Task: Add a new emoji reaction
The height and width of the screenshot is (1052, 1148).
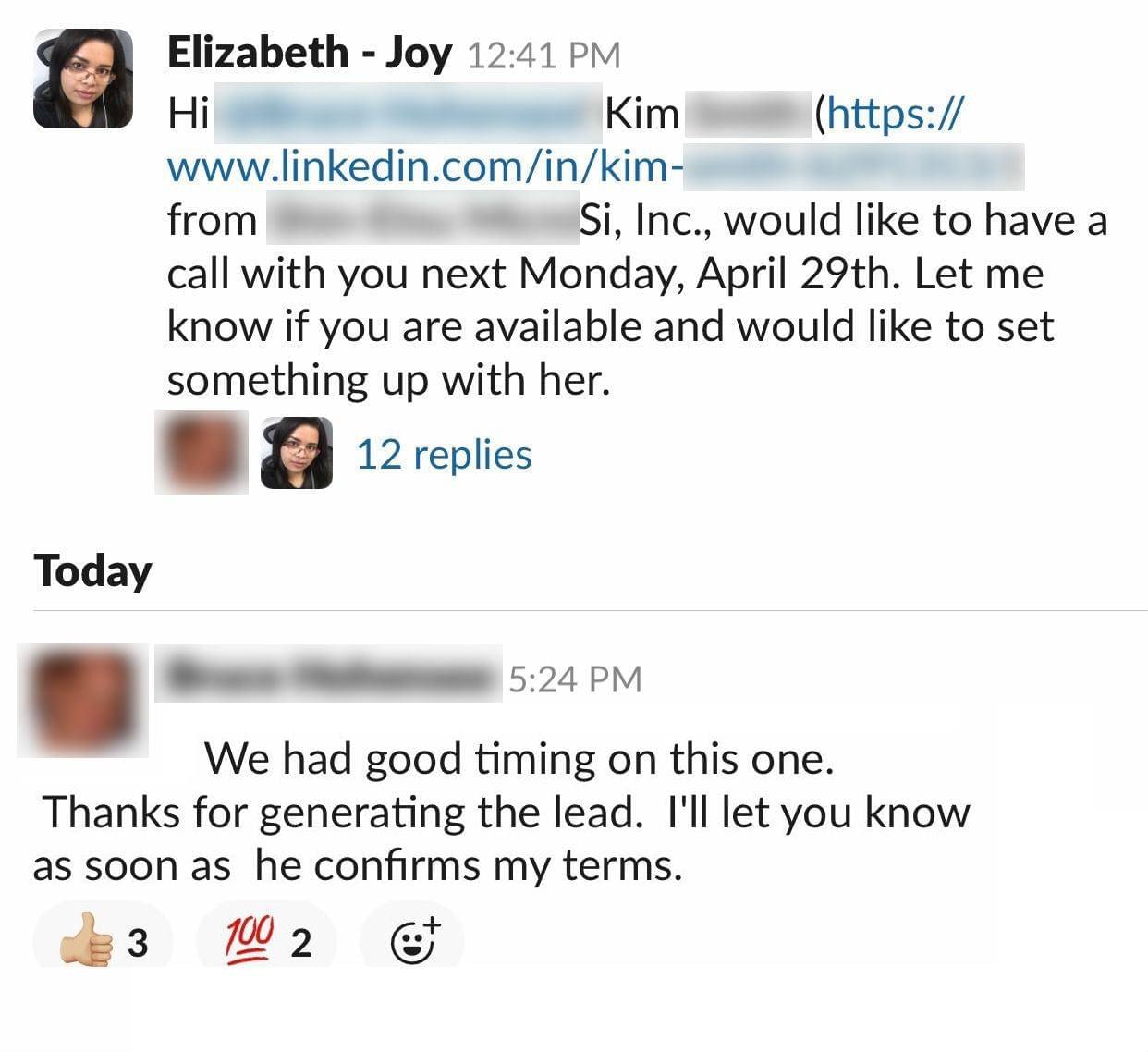Action: coord(412,940)
